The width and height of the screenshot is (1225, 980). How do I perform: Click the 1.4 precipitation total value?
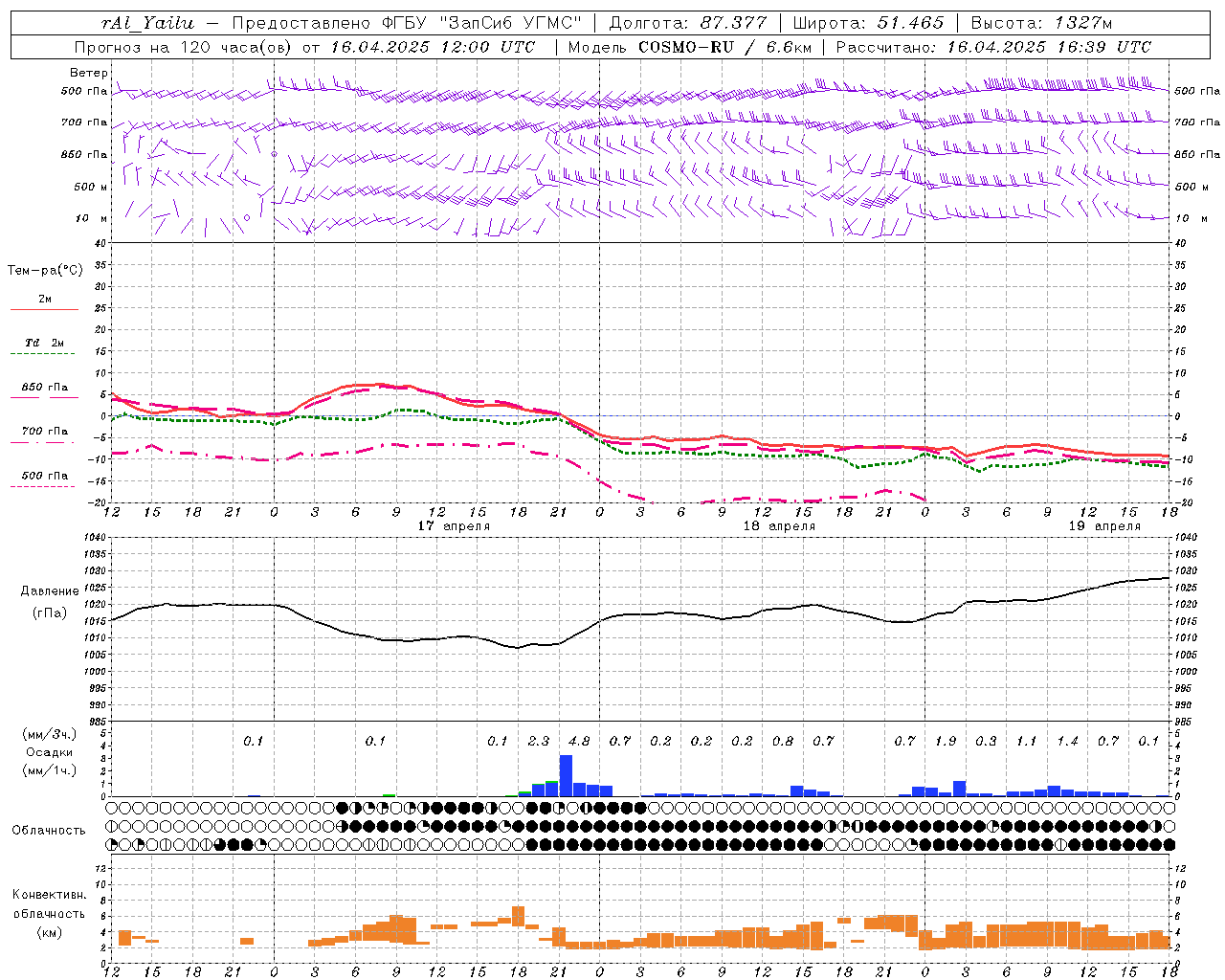(x=1068, y=741)
